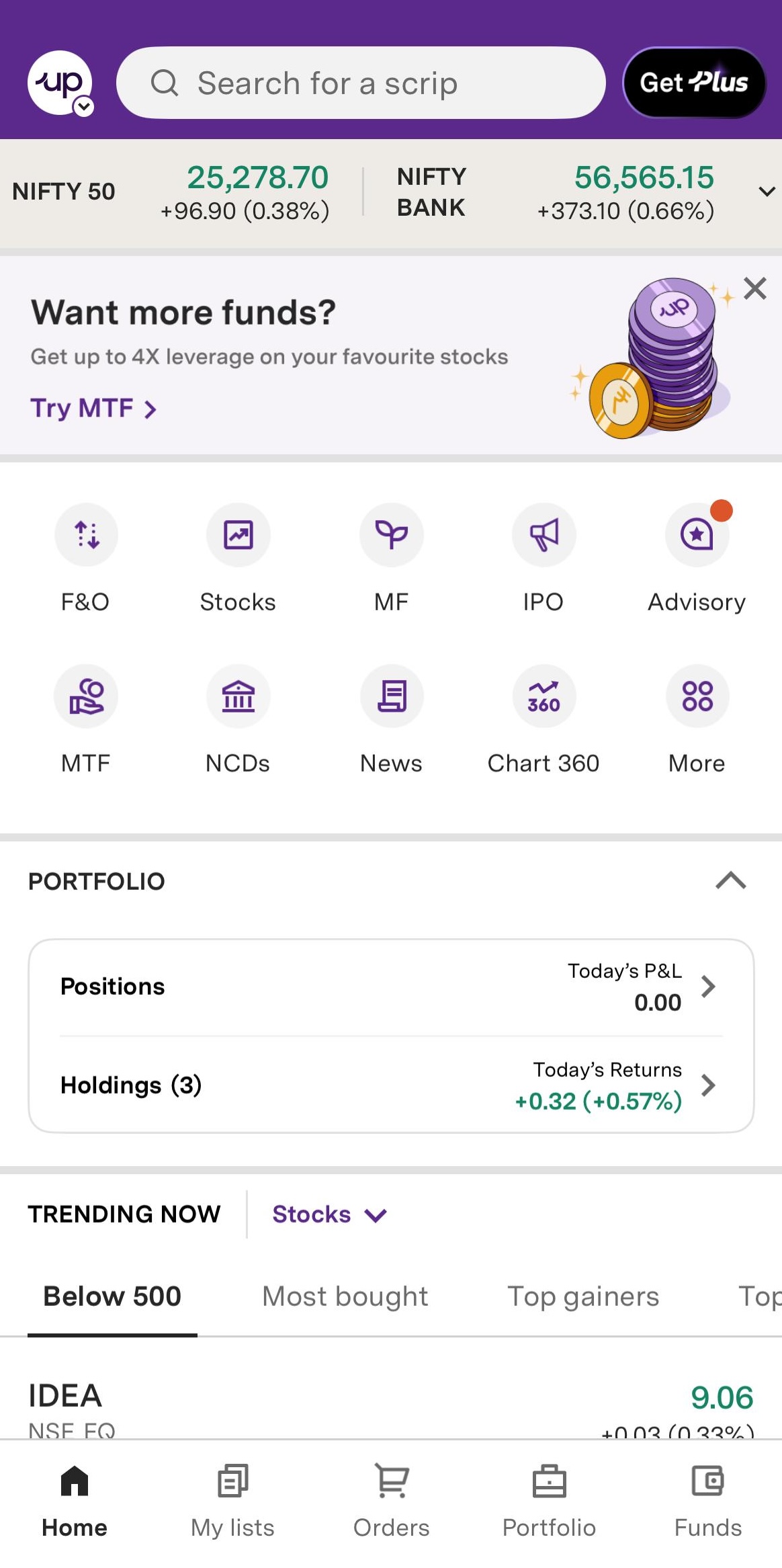Open the F&O shortcut icon

pos(86,535)
